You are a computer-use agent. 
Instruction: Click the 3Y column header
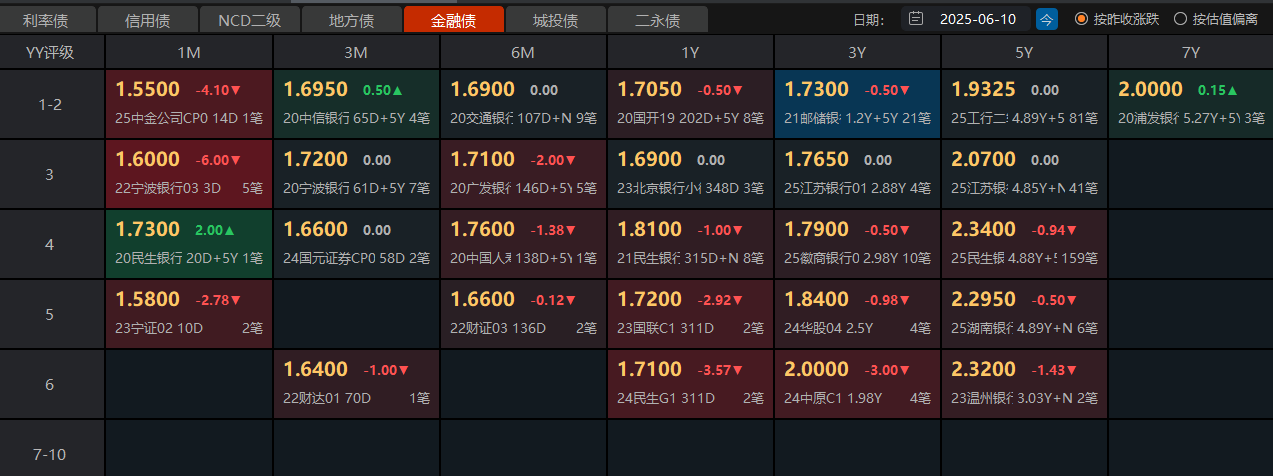[x=857, y=52]
